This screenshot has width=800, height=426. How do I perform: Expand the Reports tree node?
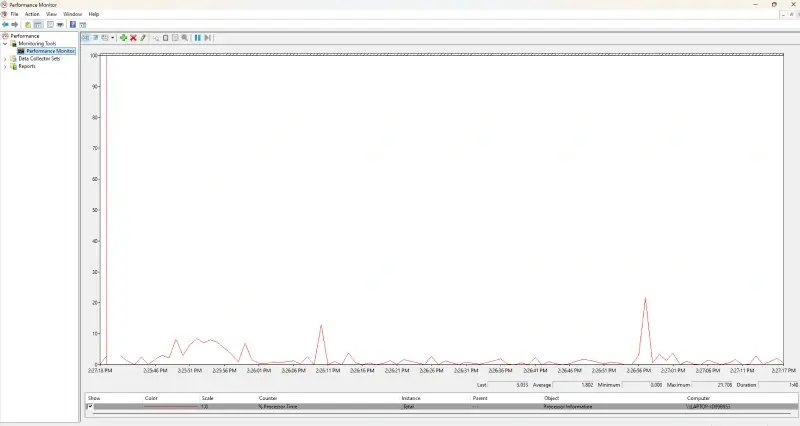point(5,66)
